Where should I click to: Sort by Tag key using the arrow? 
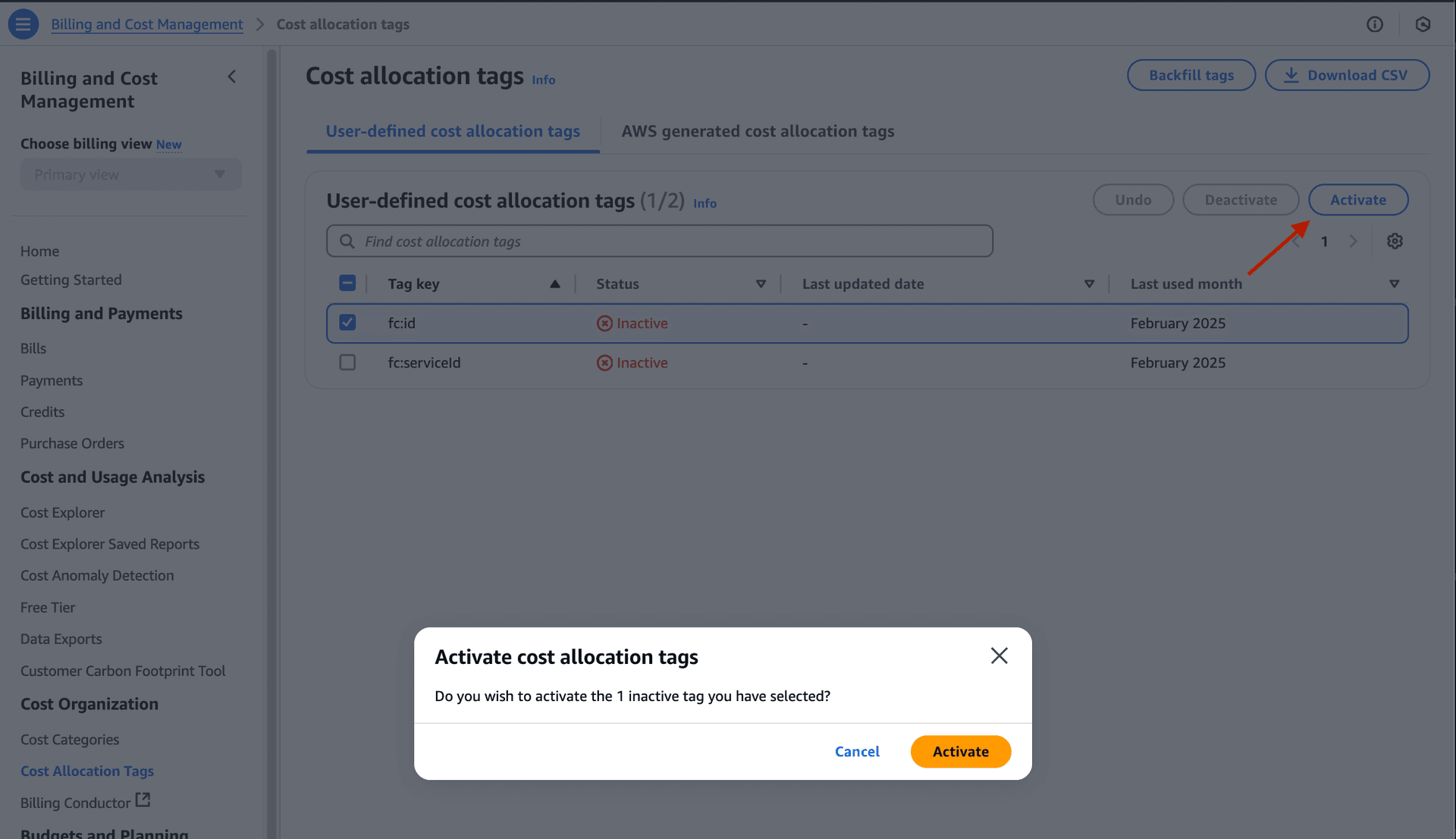(555, 284)
